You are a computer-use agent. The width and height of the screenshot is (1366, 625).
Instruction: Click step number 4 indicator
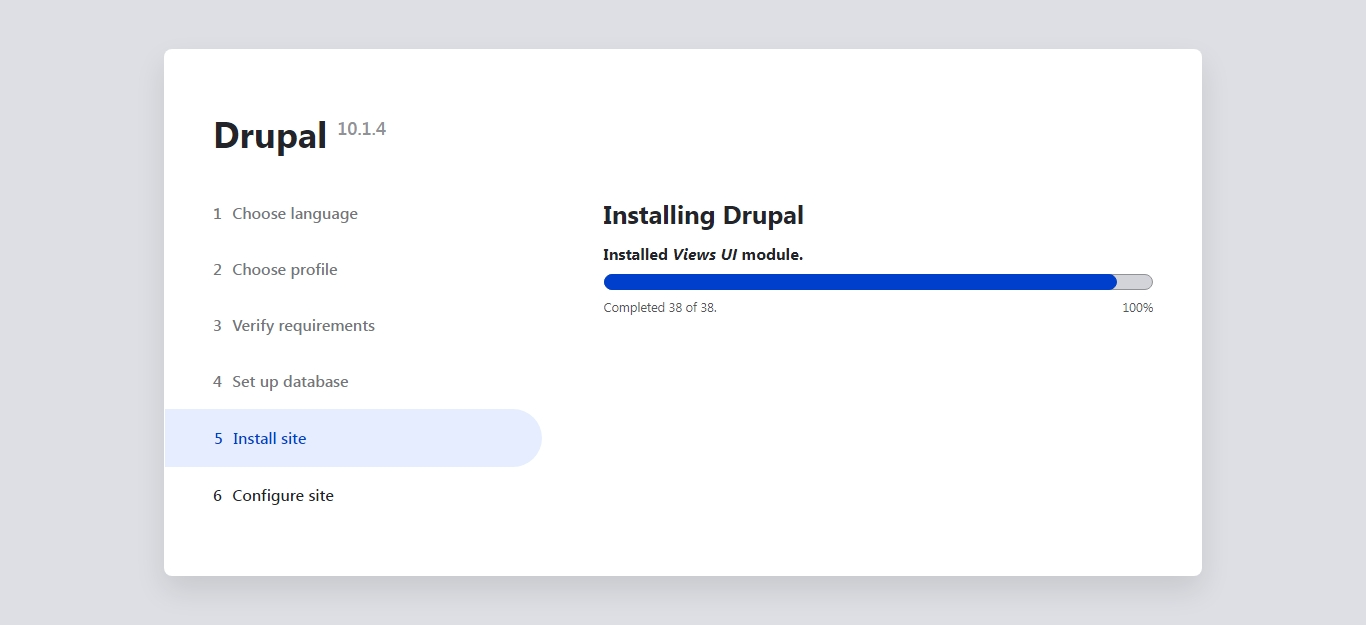click(x=216, y=381)
